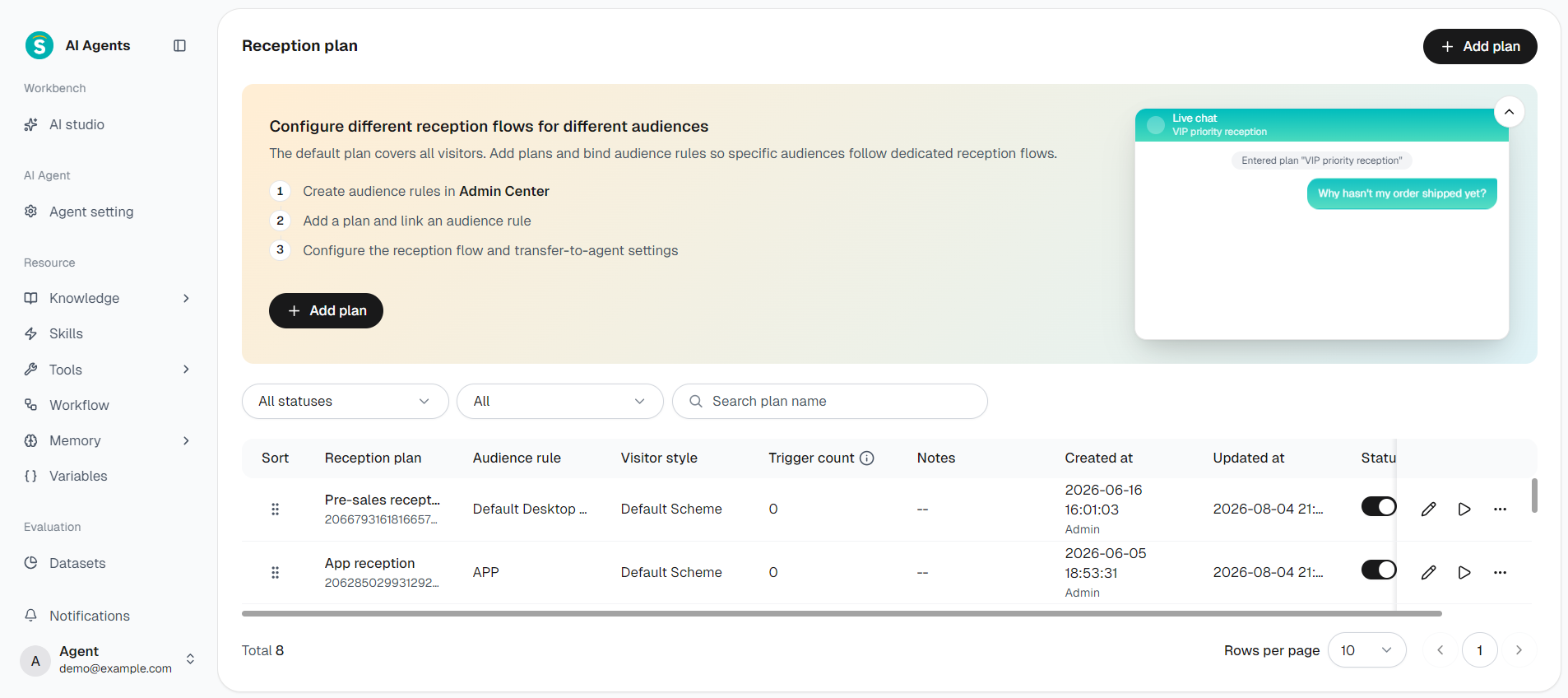Click the vertical table scrollbar
Screen dimensions: 1568x698
pyautogui.click(x=1535, y=496)
